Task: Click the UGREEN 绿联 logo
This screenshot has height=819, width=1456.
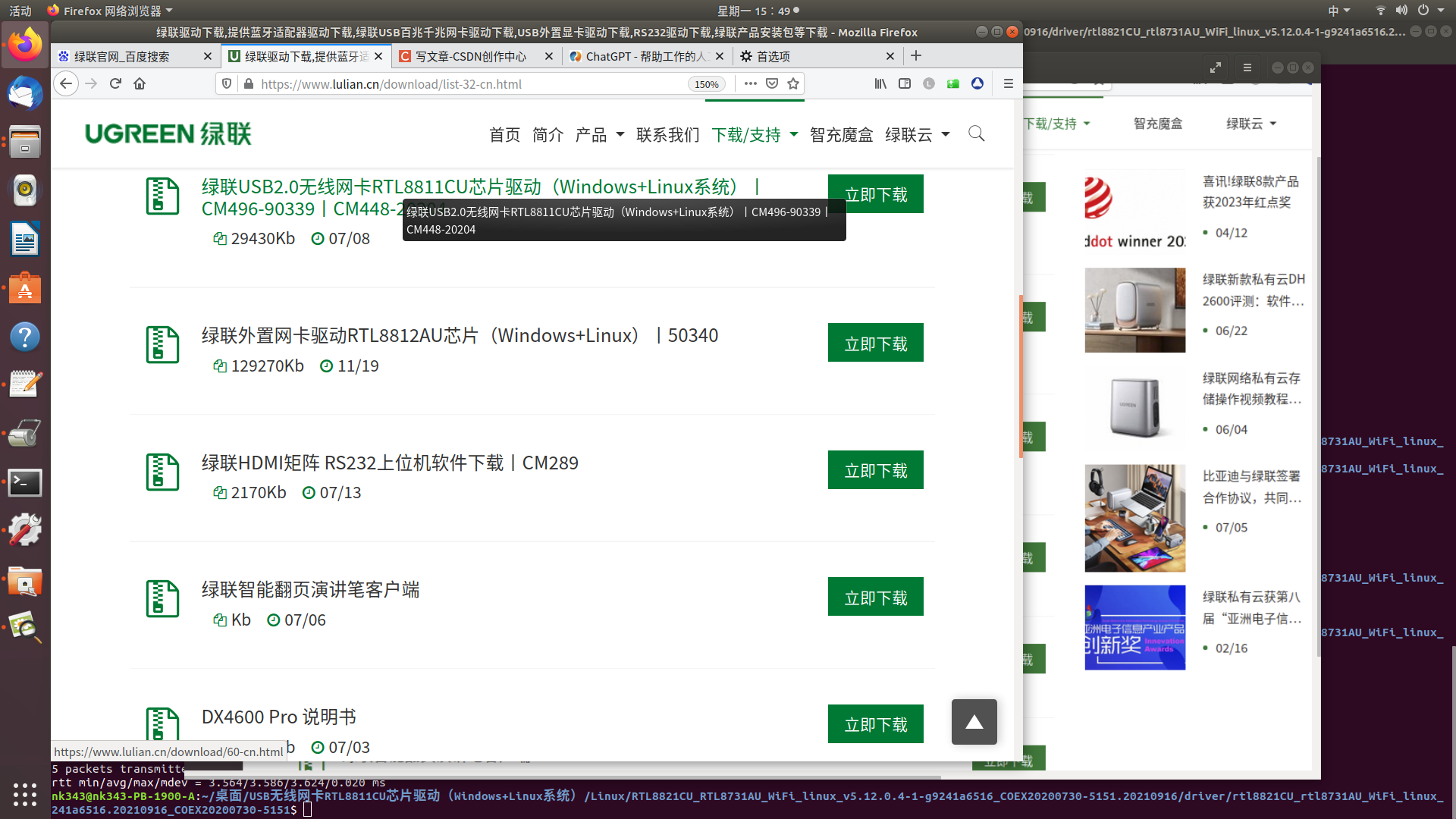Action: coord(168,134)
